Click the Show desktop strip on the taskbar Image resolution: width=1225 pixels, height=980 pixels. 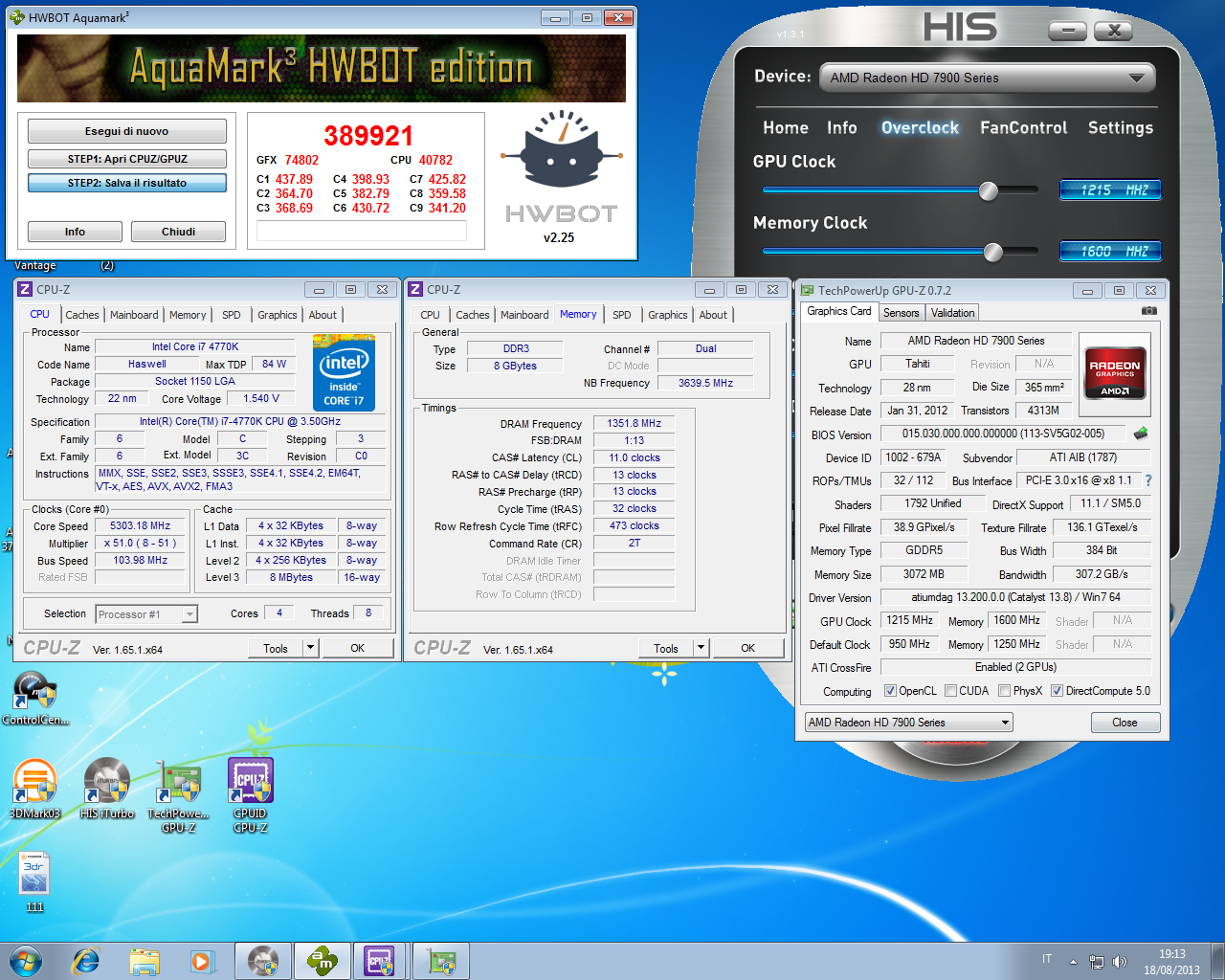(x=1217, y=961)
